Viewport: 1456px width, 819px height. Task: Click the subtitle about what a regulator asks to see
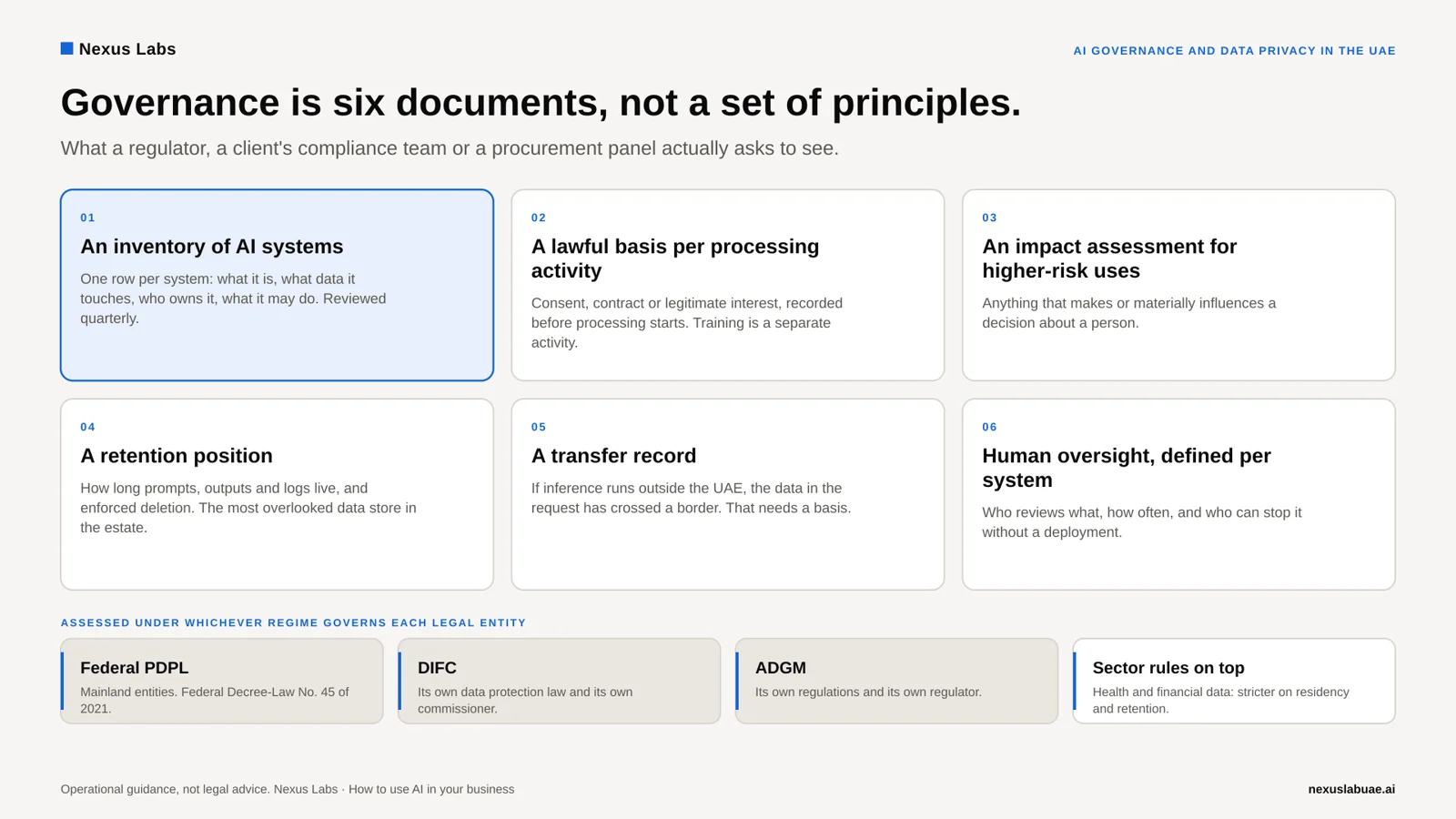tap(450, 148)
